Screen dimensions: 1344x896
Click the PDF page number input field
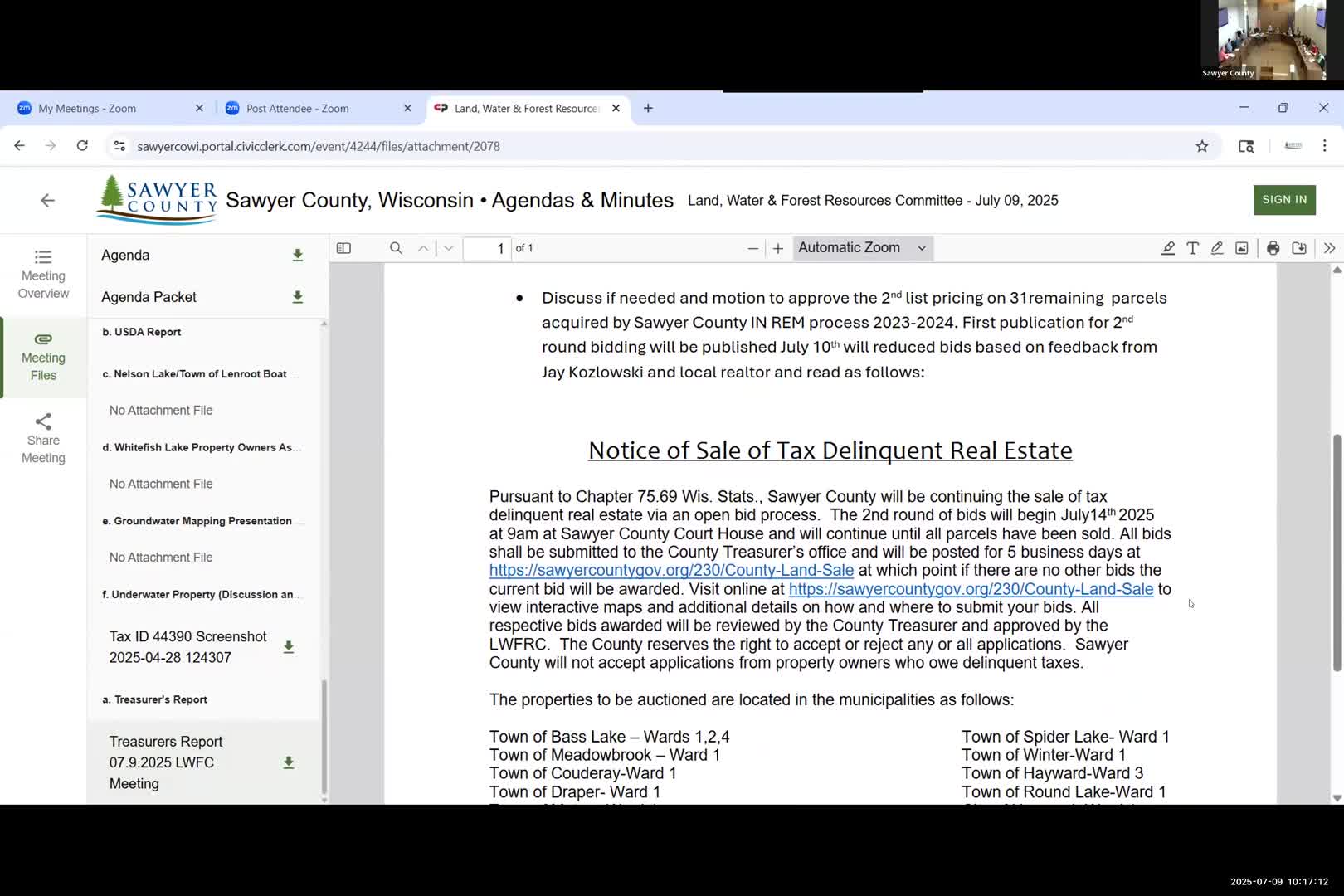[487, 248]
